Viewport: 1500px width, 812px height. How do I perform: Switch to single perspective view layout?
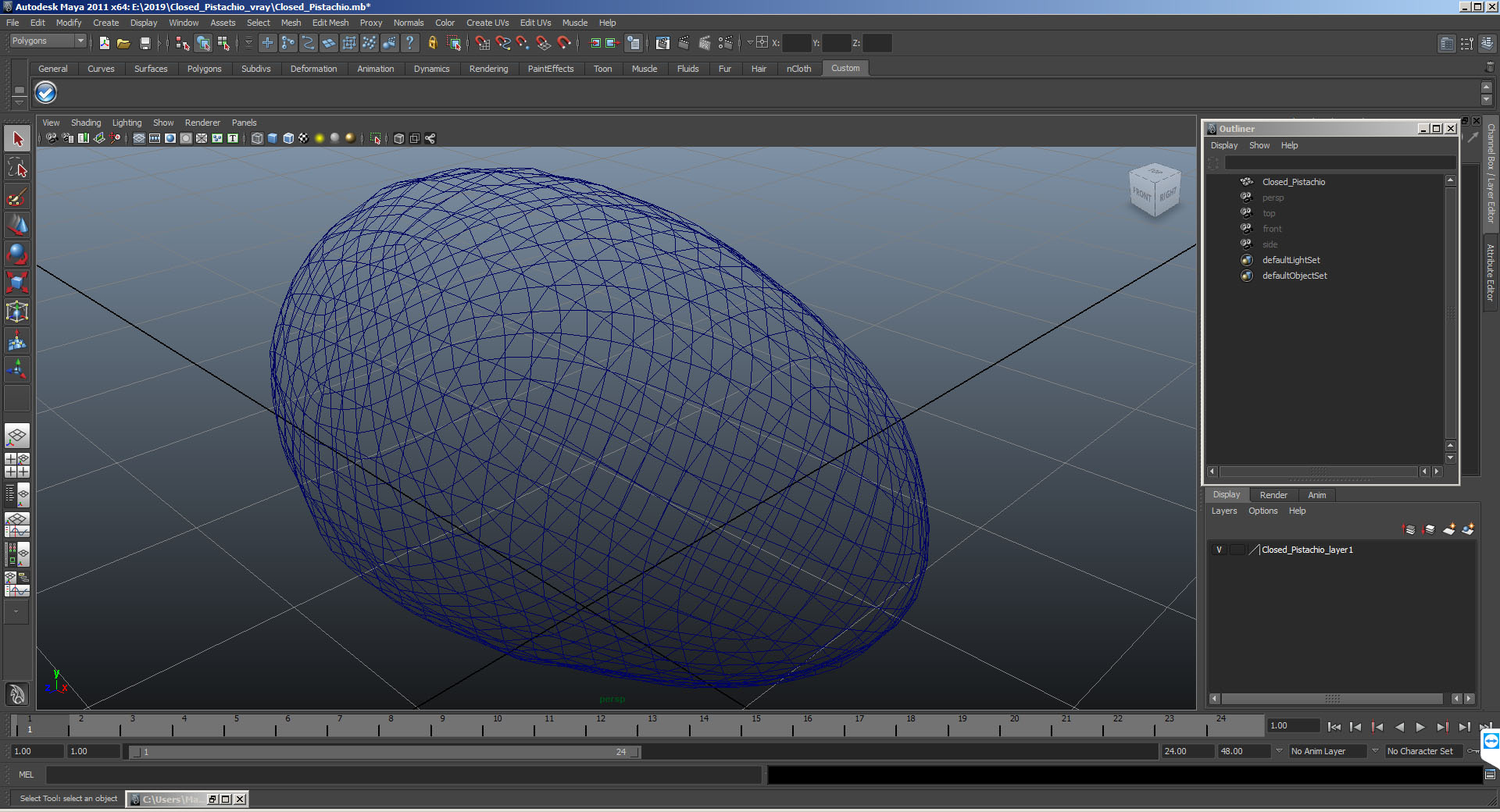(x=17, y=436)
